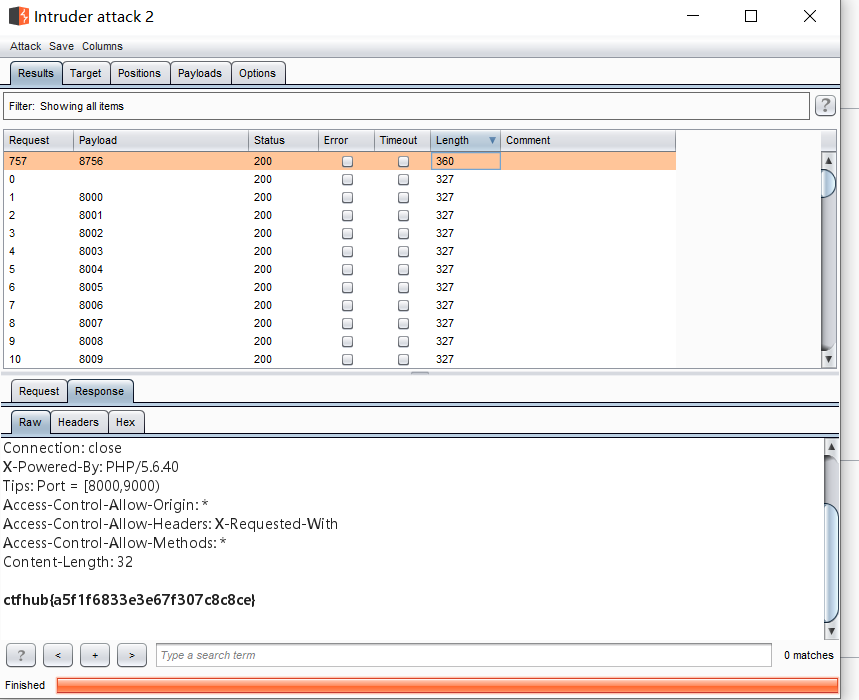
Task: Open the Save menu
Action: [x=61, y=47]
